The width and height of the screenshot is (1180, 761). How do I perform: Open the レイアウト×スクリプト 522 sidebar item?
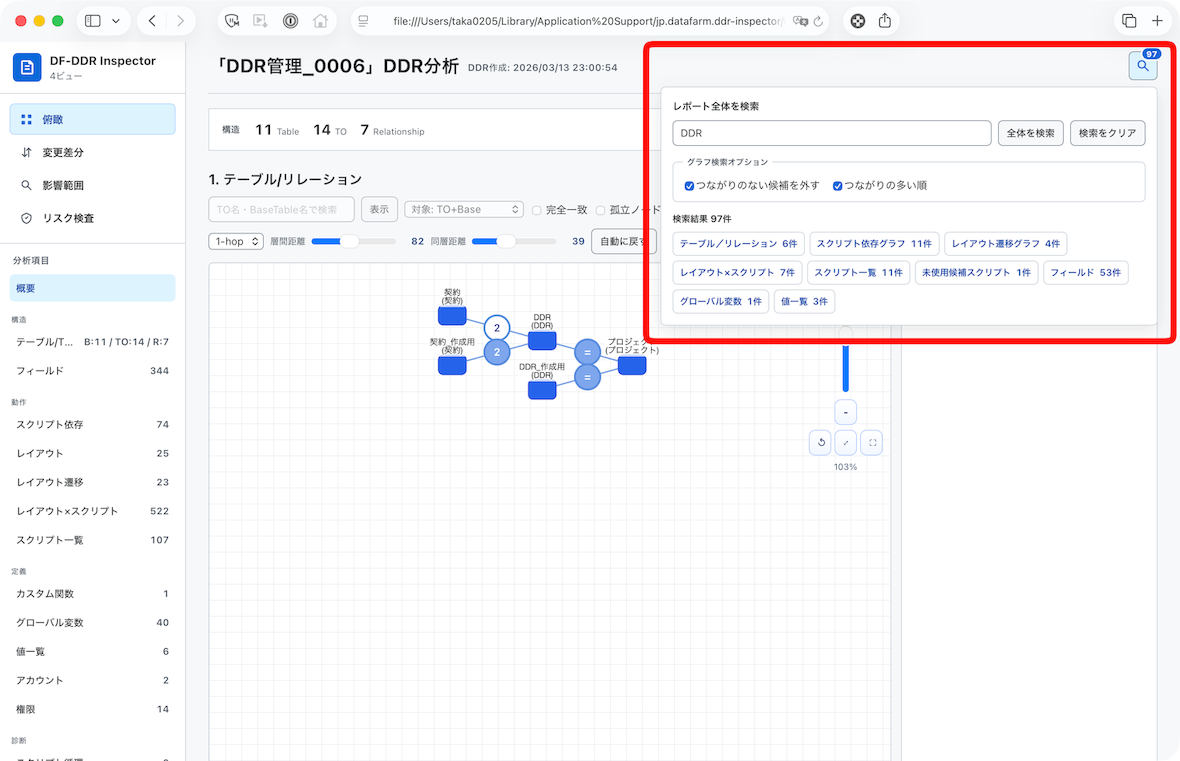click(93, 511)
